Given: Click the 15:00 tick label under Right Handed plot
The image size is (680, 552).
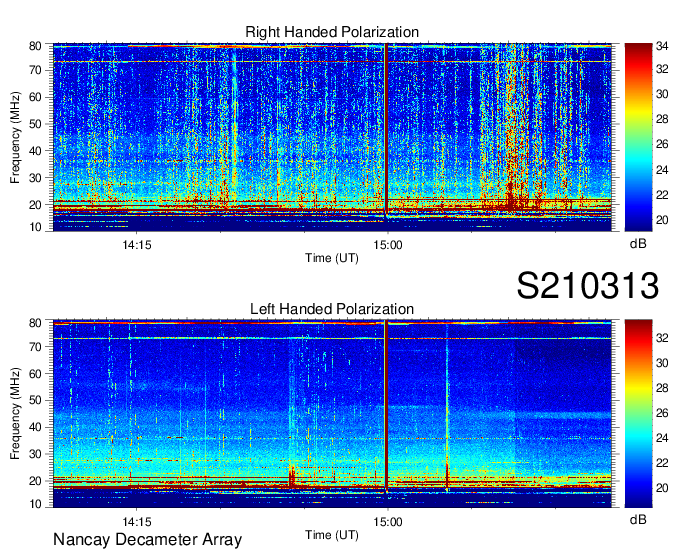Looking at the screenshot, I should point(388,245).
